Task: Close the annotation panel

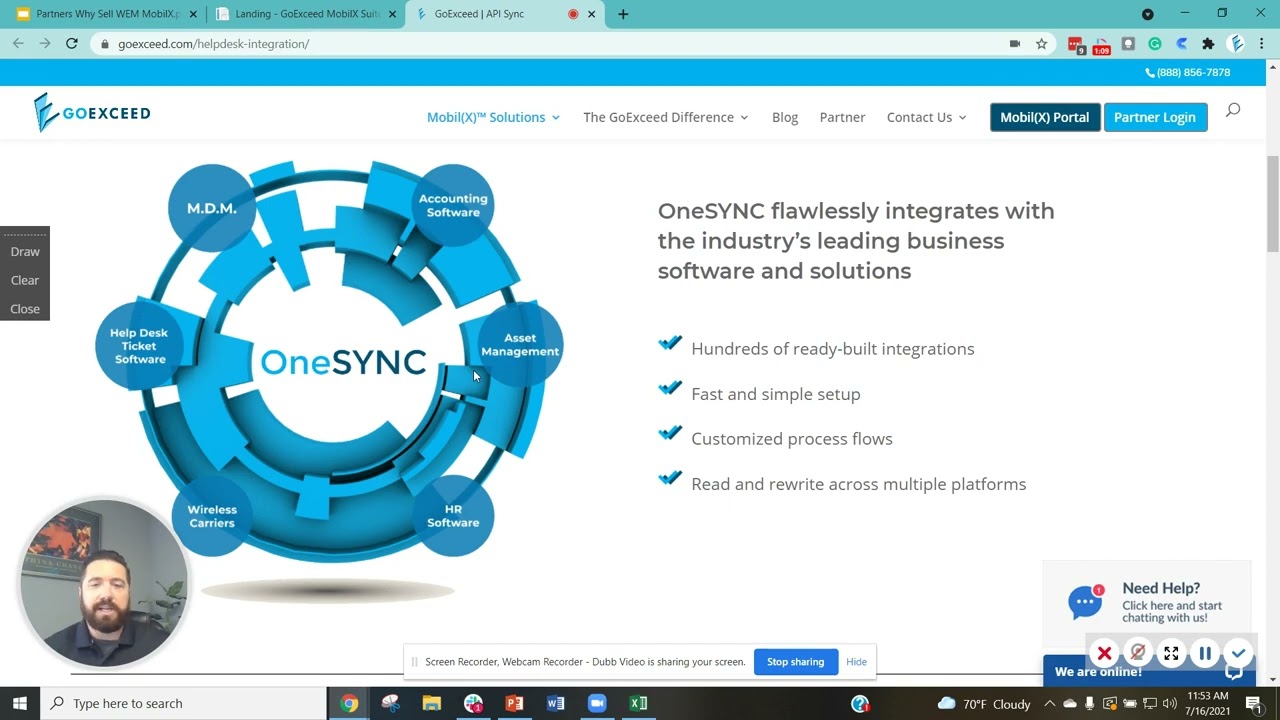Action: coord(25,309)
